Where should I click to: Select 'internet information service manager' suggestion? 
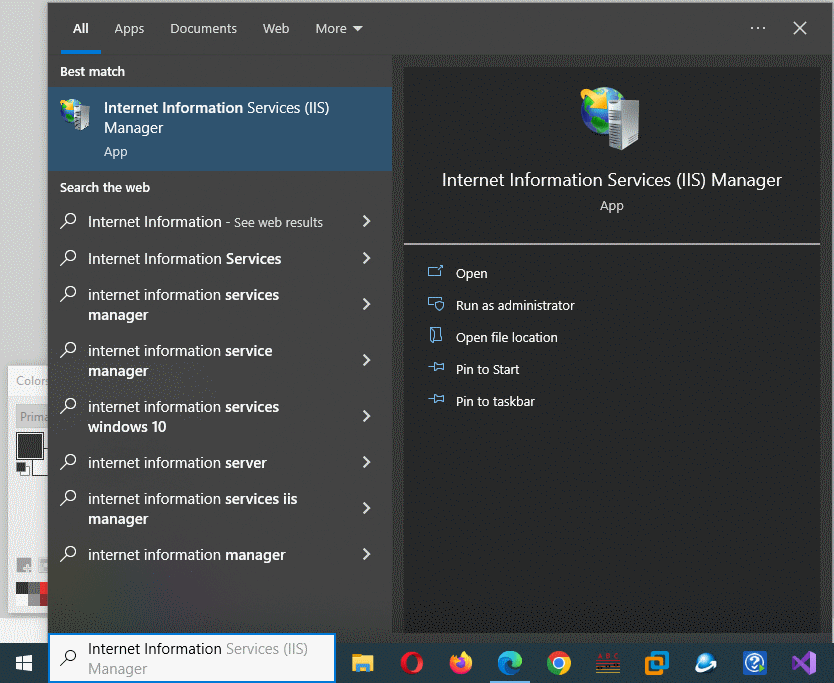coord(180,361)
